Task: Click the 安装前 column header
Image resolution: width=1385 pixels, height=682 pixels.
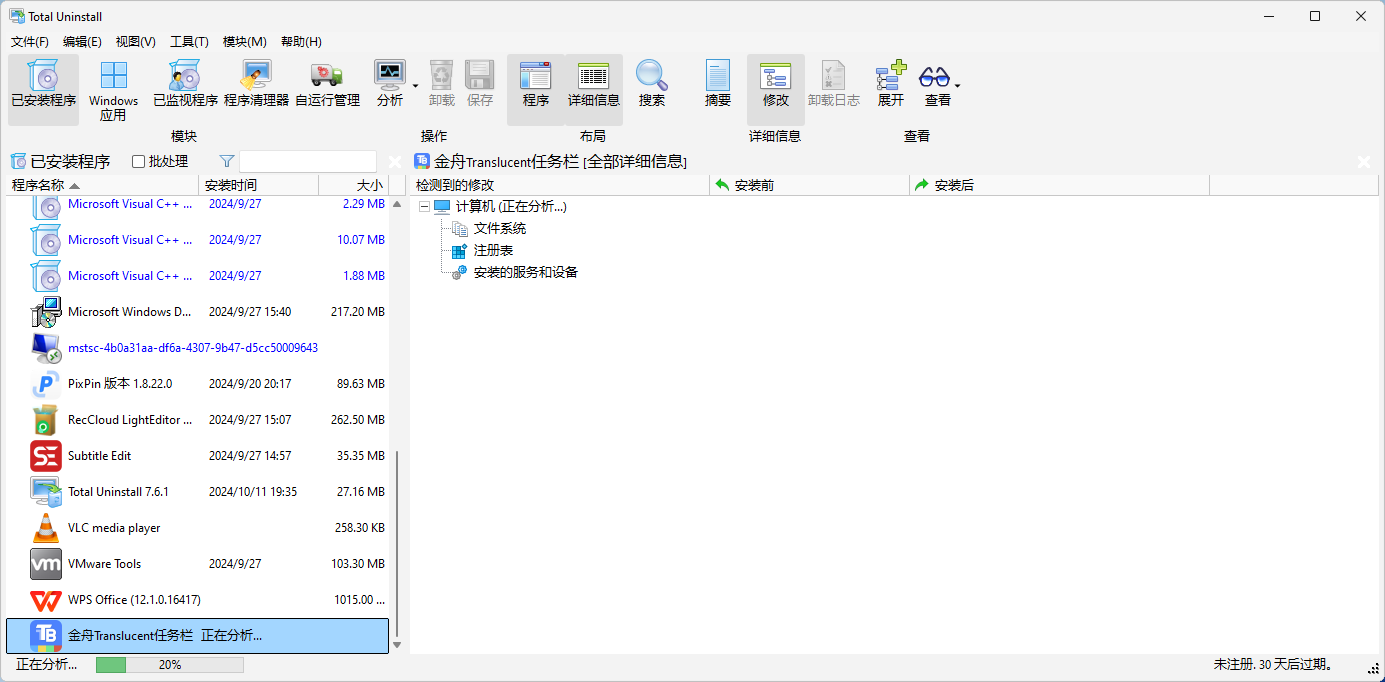Action: click(809, 185)
